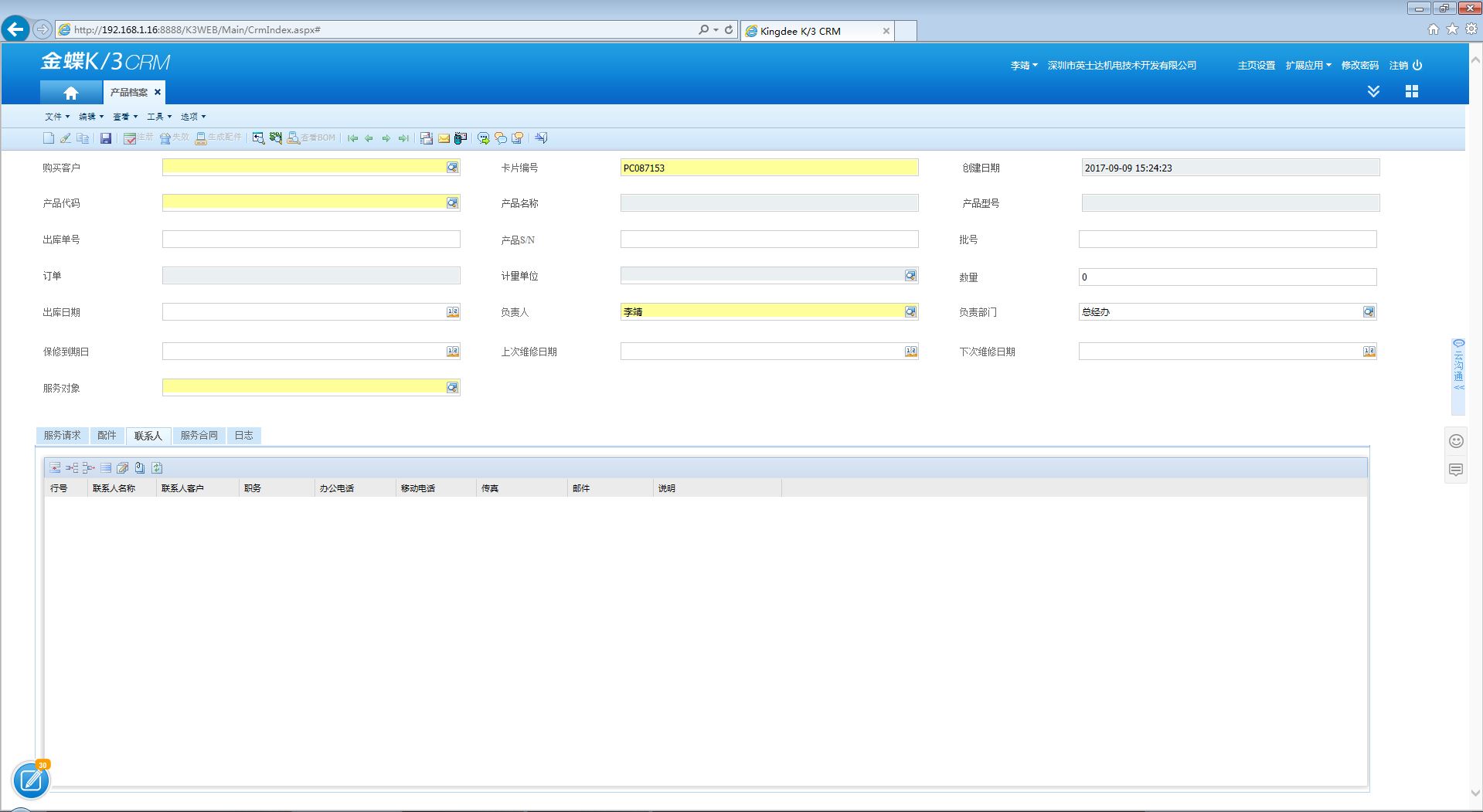Image resolution: width=1483 pixels, height=812 pixels.
Task: Open the calendar picker for 出库日期
Action: (x=452, y=312)
